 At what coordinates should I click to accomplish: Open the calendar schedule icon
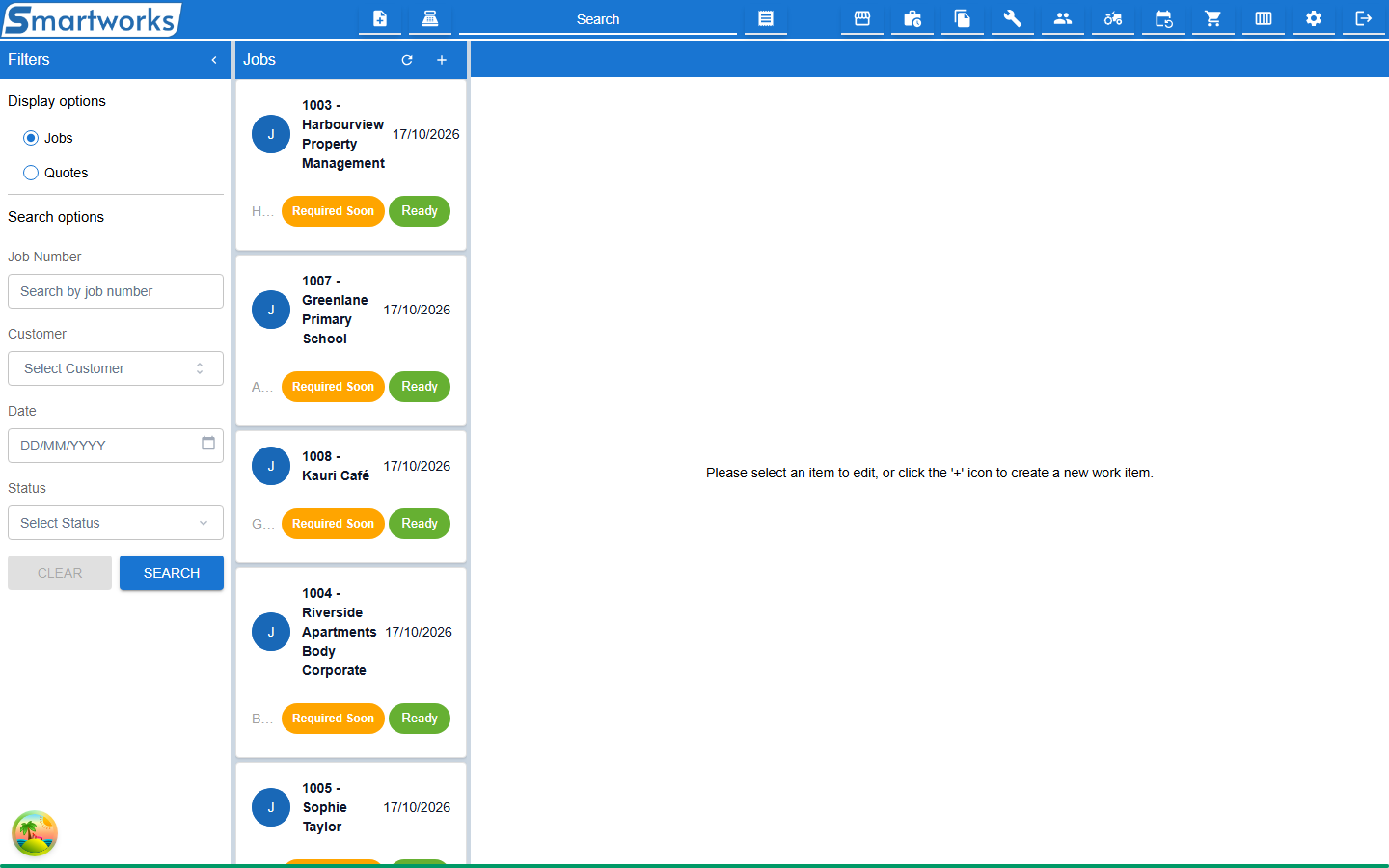click(1163, 18)
